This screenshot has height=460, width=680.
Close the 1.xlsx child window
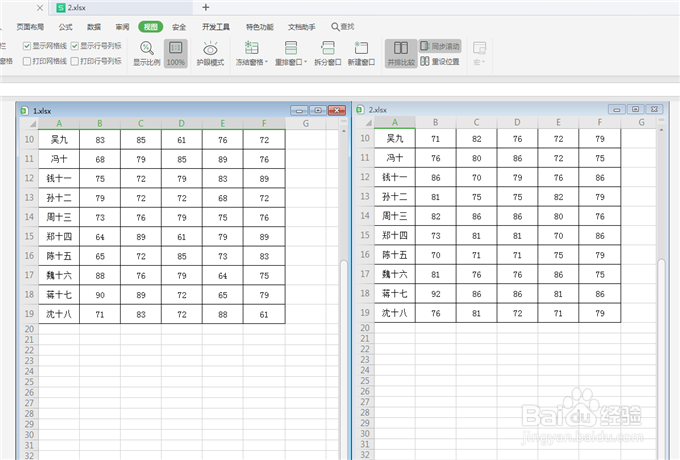(337, 111)
